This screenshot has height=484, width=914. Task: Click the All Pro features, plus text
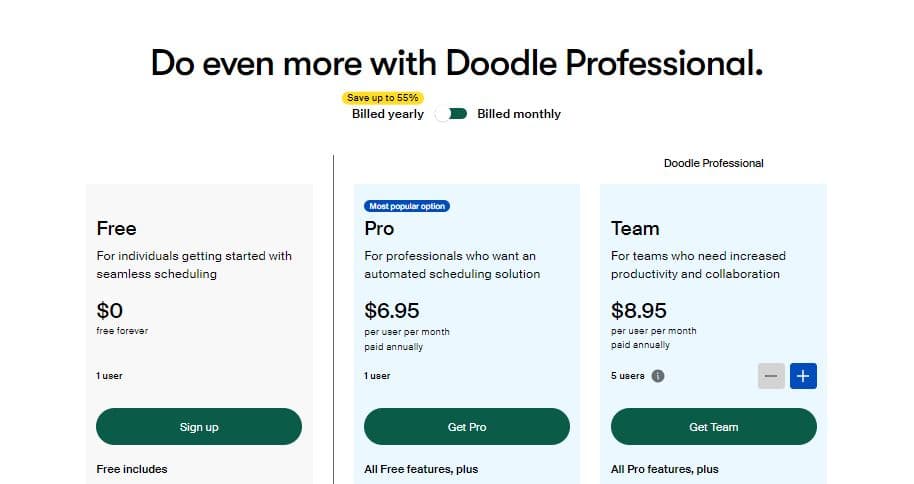click(x=664, y=469)
